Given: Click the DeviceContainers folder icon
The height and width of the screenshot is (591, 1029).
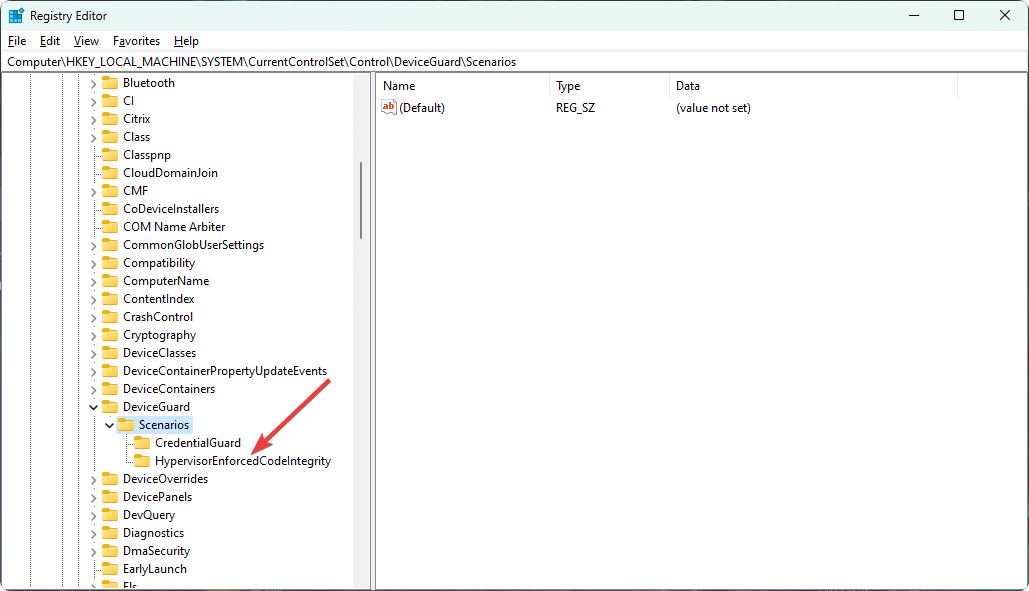Looking at the screenshot, I should pos(110,388).
